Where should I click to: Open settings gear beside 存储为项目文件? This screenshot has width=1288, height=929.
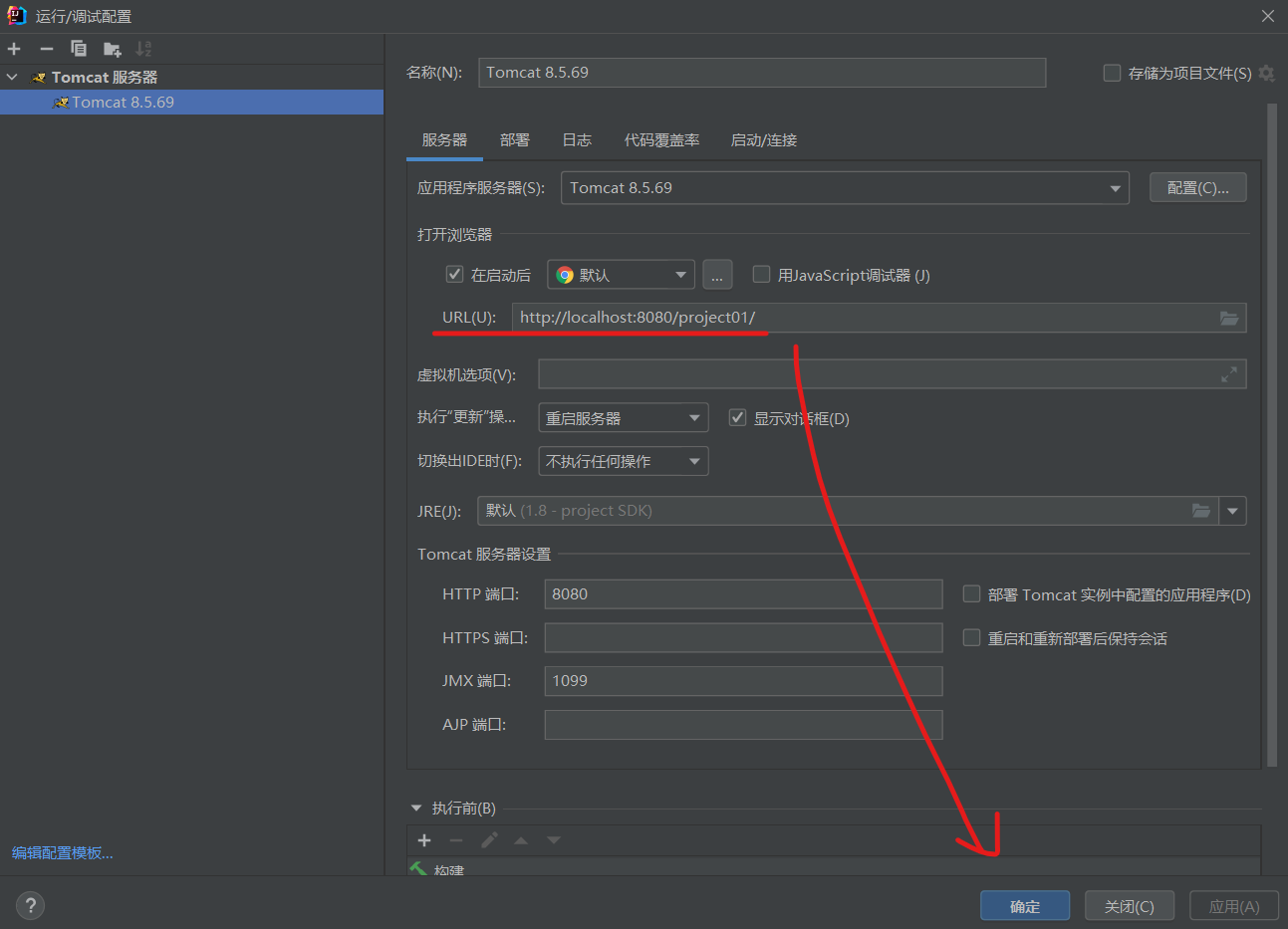point(1266,73)
